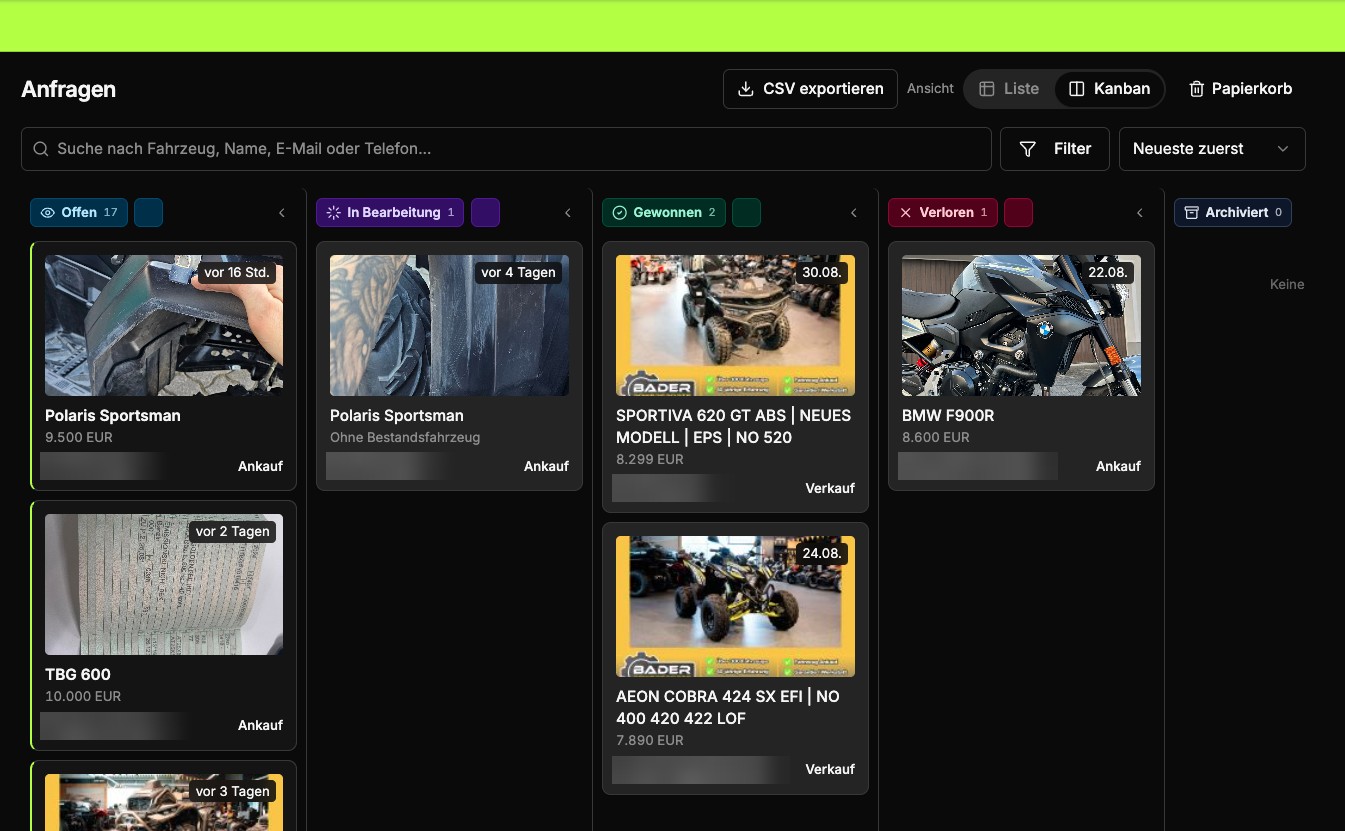
Task: Open the Papierkorb trash
Action: point(1240,89)
